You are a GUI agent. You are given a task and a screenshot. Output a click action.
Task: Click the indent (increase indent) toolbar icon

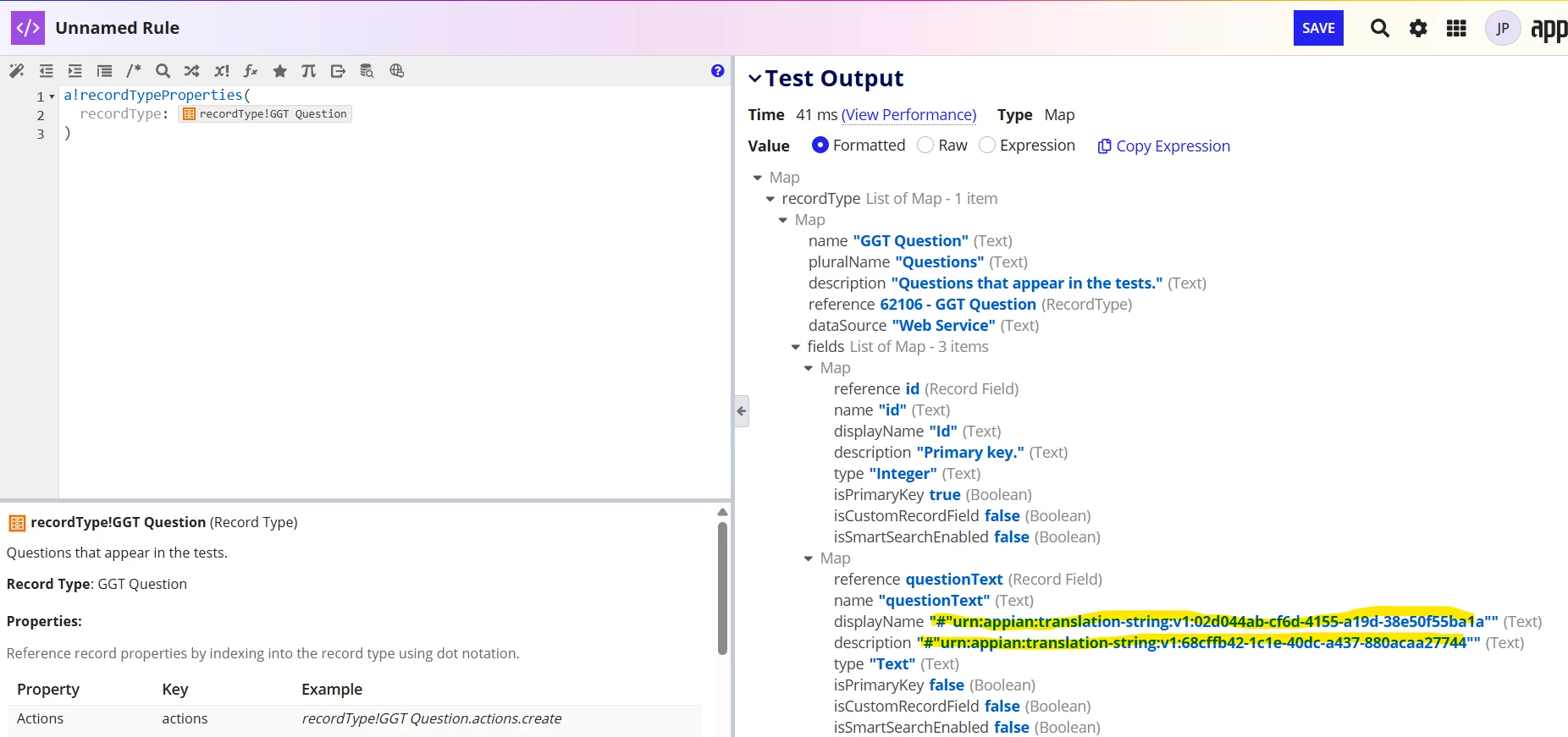click(75, 71)
